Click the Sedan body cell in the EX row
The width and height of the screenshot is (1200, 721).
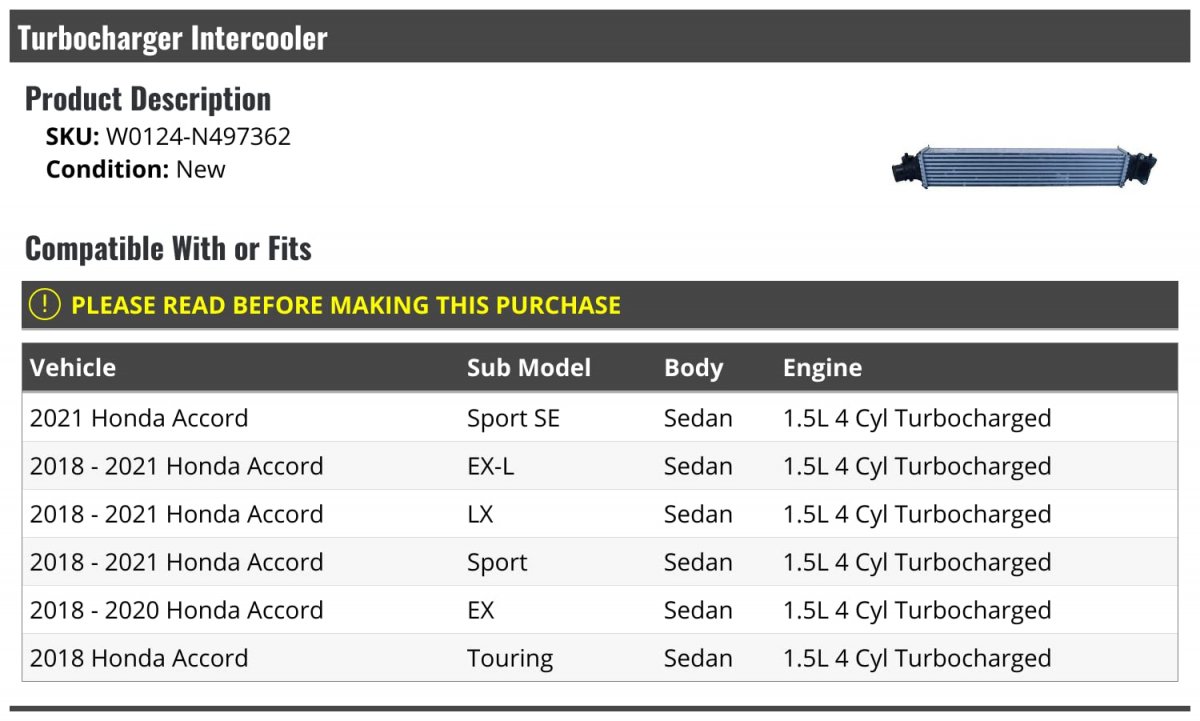[x=698, y=610]
